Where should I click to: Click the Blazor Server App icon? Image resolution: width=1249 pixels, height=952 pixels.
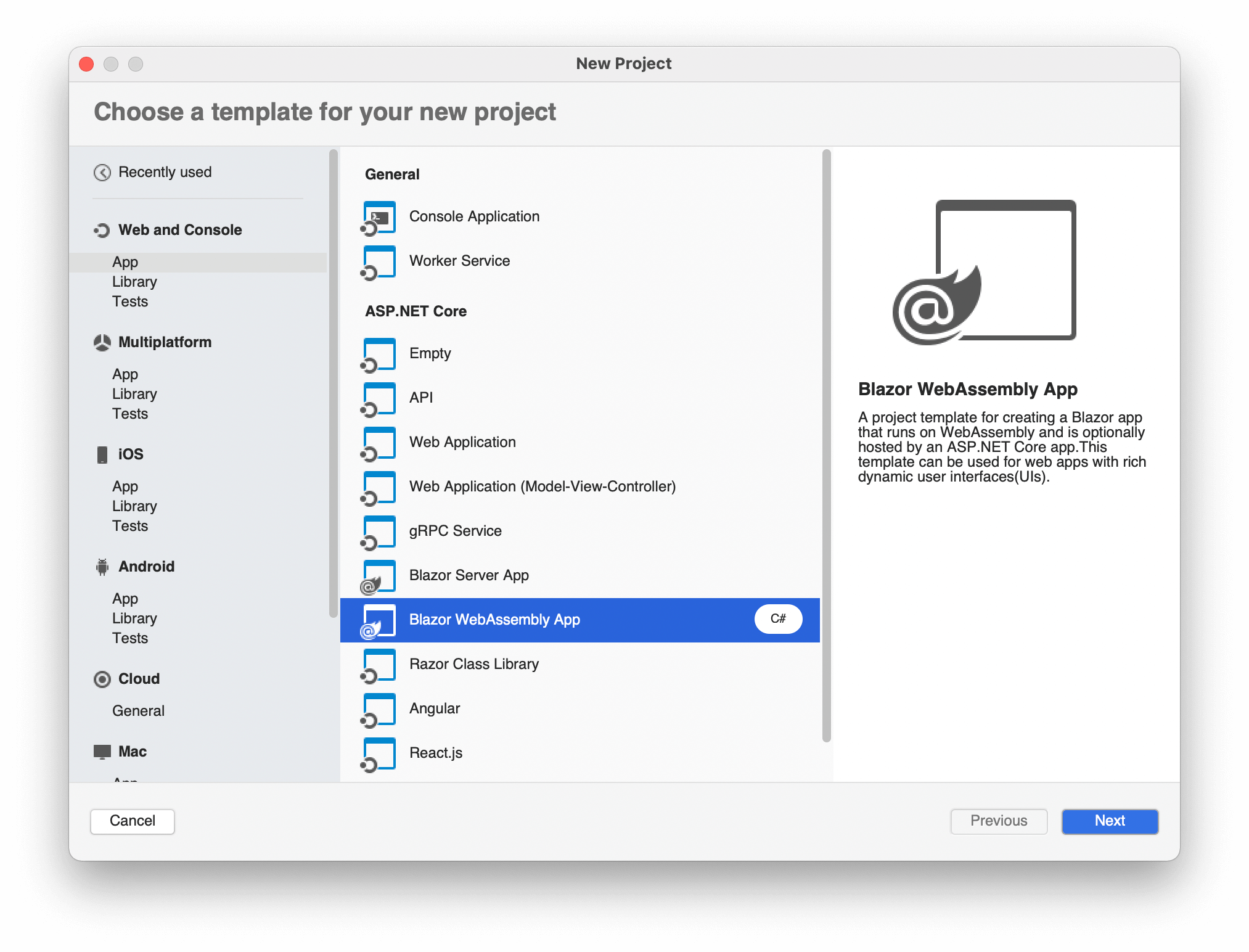tap(379, 577)
